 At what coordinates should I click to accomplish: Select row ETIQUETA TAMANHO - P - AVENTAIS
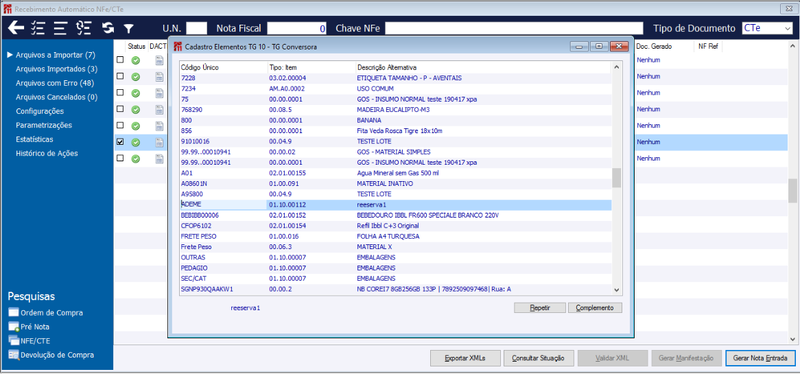pyautogui.click(x=395, y=78)
